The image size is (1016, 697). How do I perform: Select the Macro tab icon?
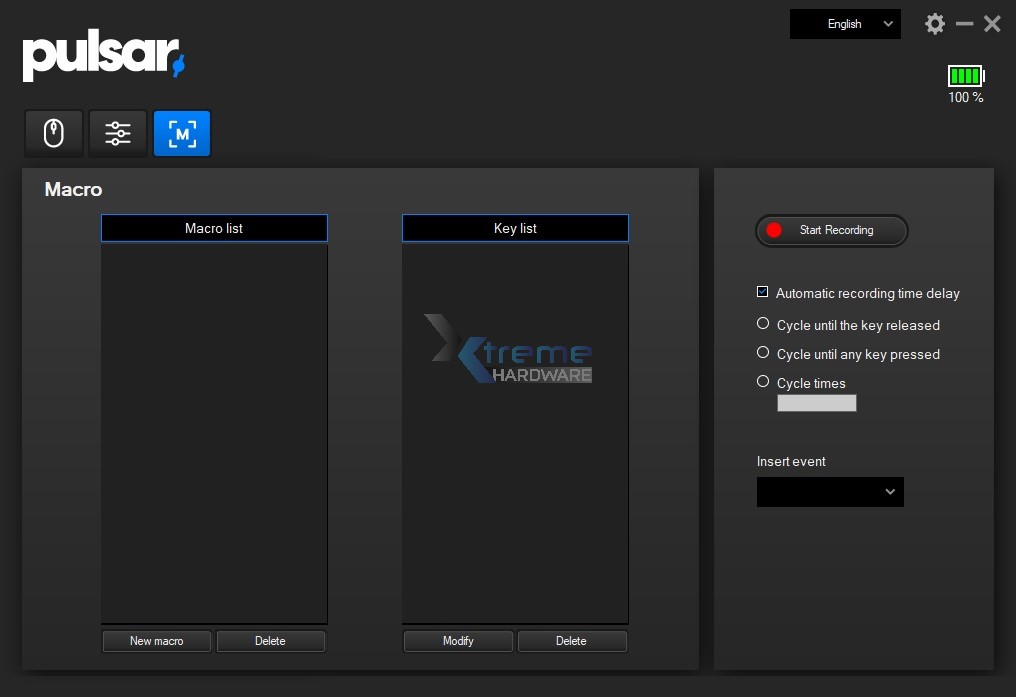click(x=182, y=134)
